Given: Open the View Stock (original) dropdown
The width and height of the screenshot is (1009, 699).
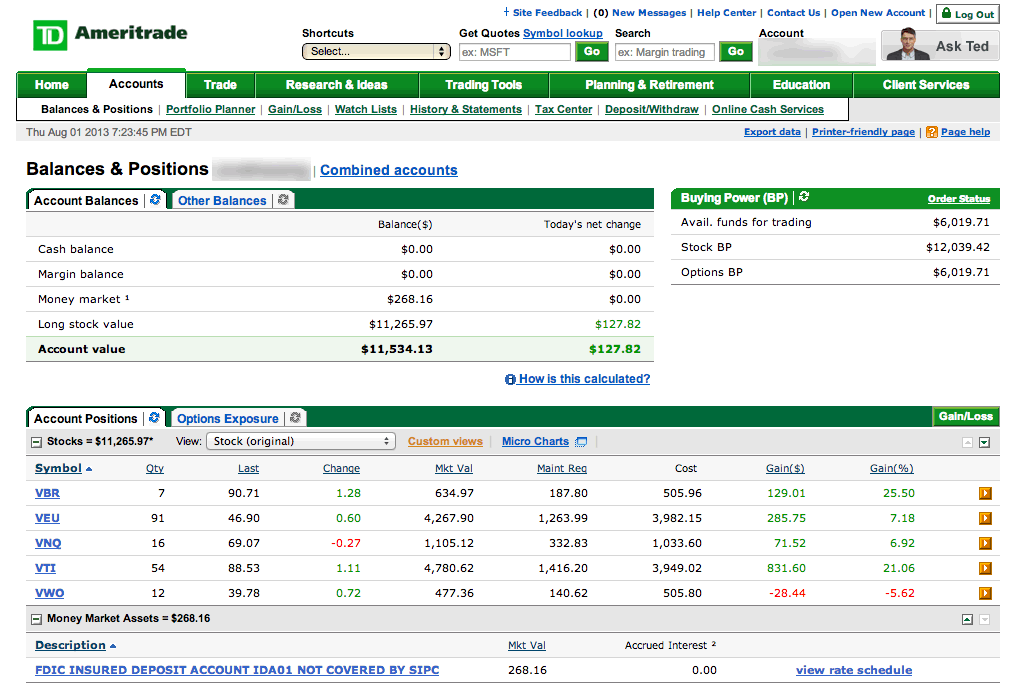Looking at the screenshot, I should point(301,442).
